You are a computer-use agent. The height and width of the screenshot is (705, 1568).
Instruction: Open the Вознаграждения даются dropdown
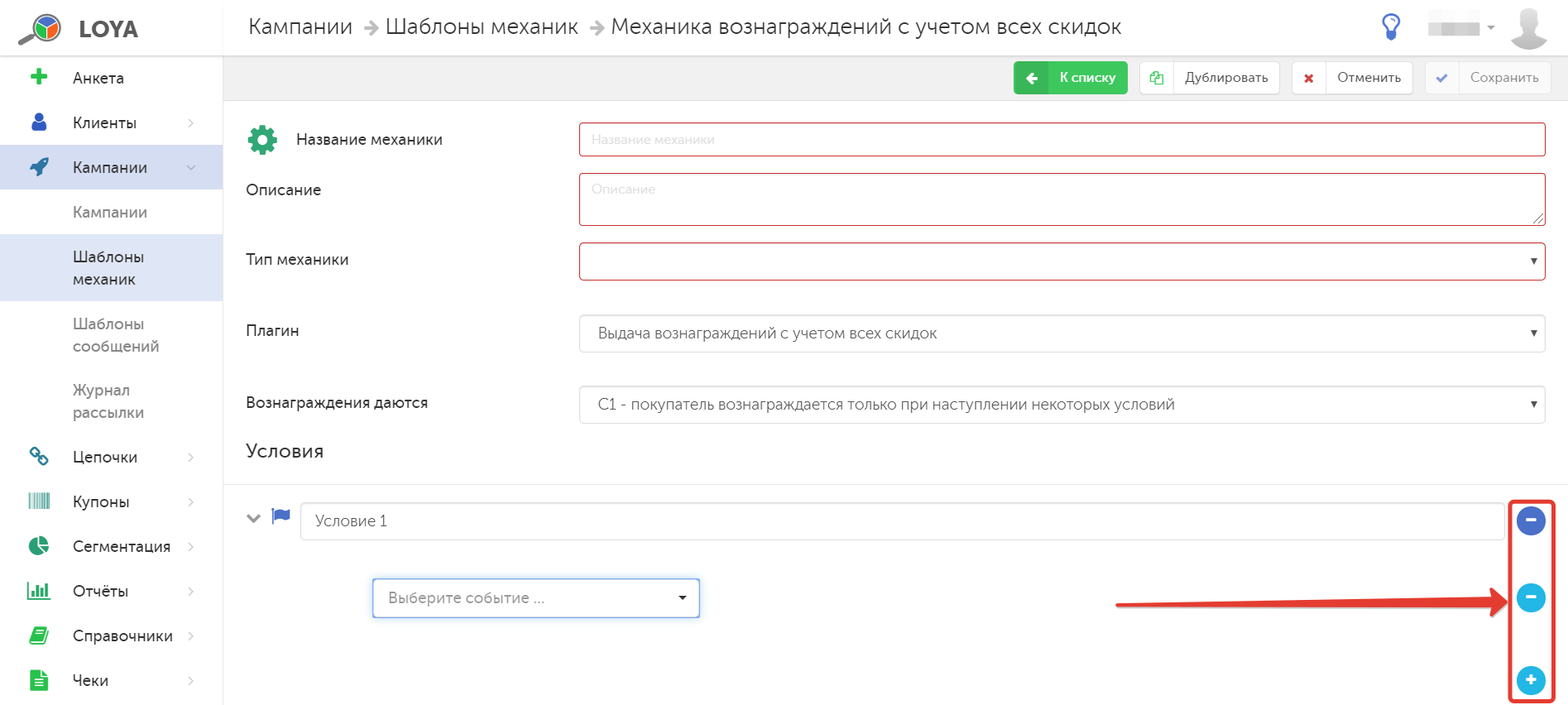point(1062,405)
